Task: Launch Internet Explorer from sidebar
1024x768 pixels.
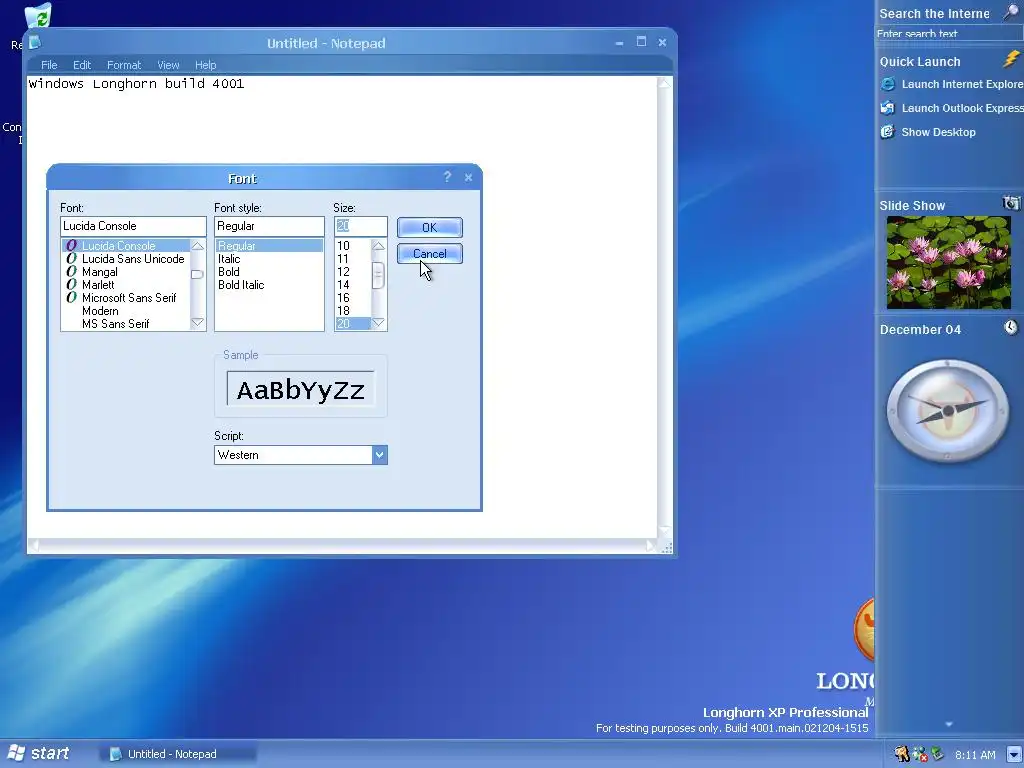Action: [x=962, y=84]
